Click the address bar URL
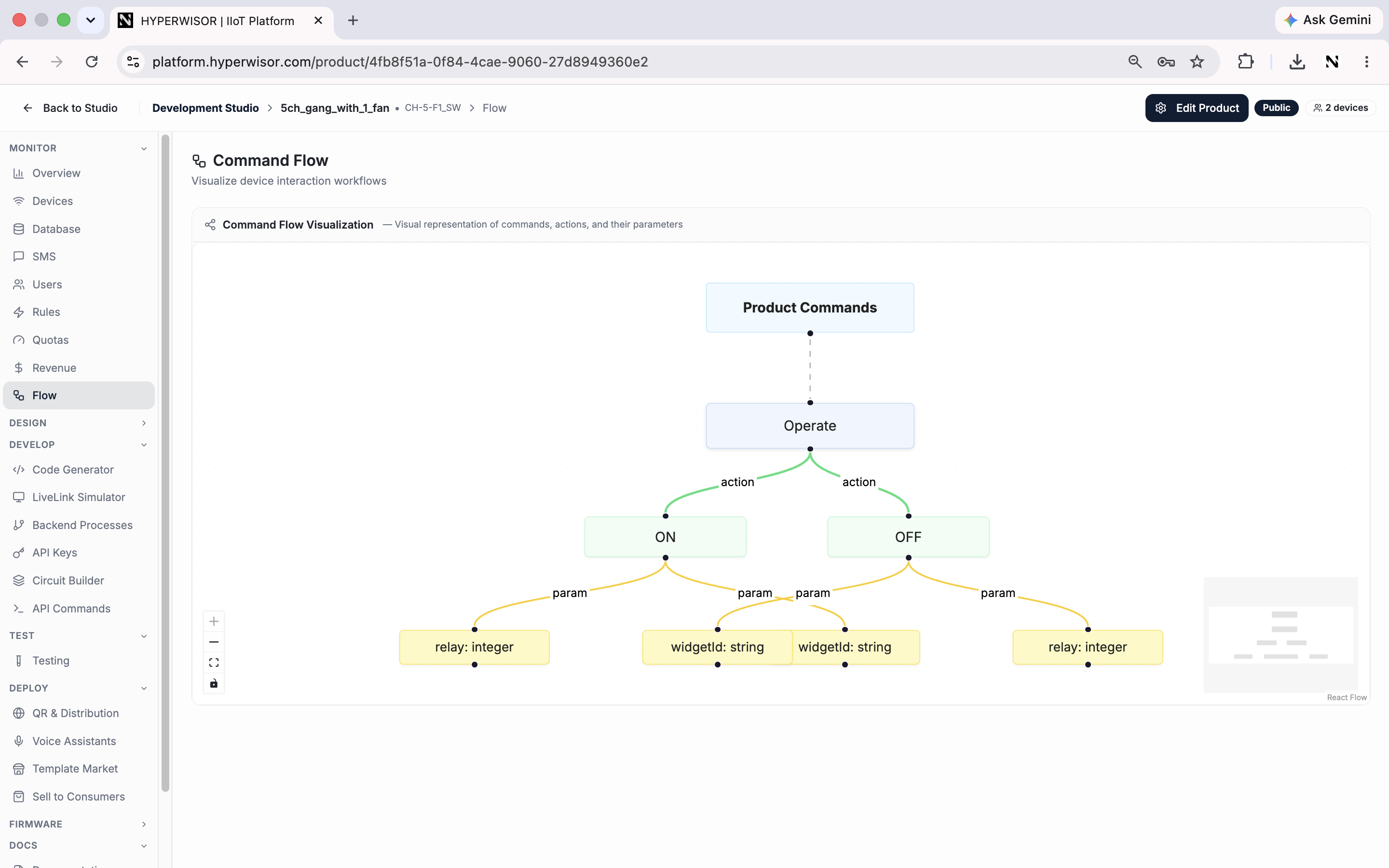1389x868 pixels. [x=400, y=61]
